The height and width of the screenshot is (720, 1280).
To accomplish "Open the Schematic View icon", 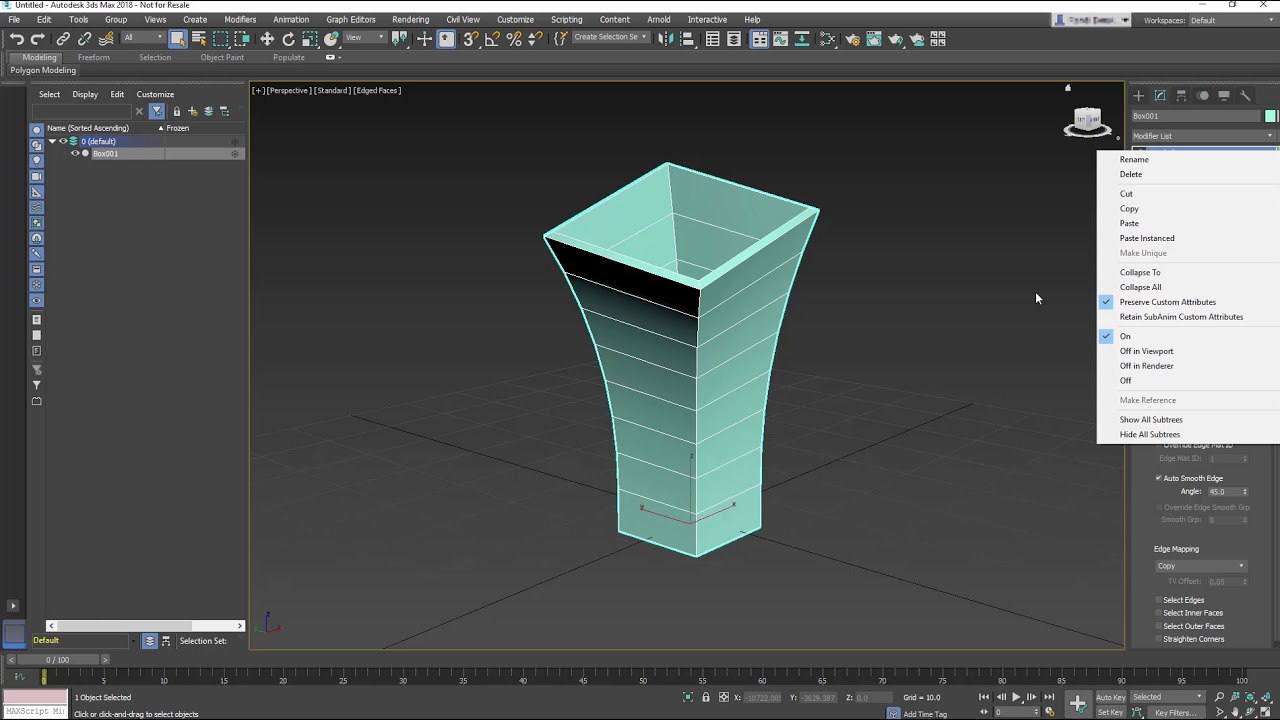I will tap(827, 39).
